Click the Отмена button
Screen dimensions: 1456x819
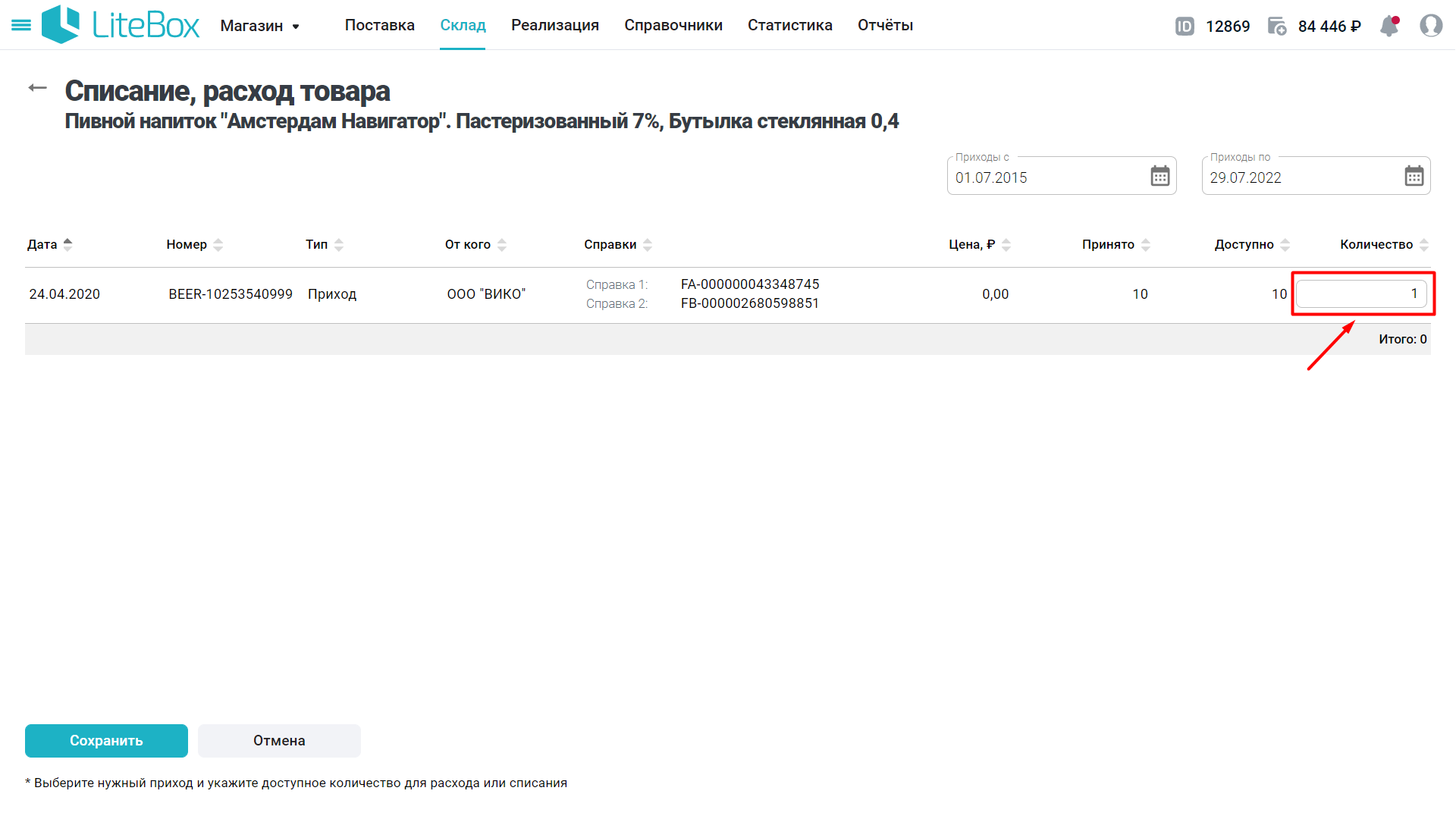(x=279, y=740)
